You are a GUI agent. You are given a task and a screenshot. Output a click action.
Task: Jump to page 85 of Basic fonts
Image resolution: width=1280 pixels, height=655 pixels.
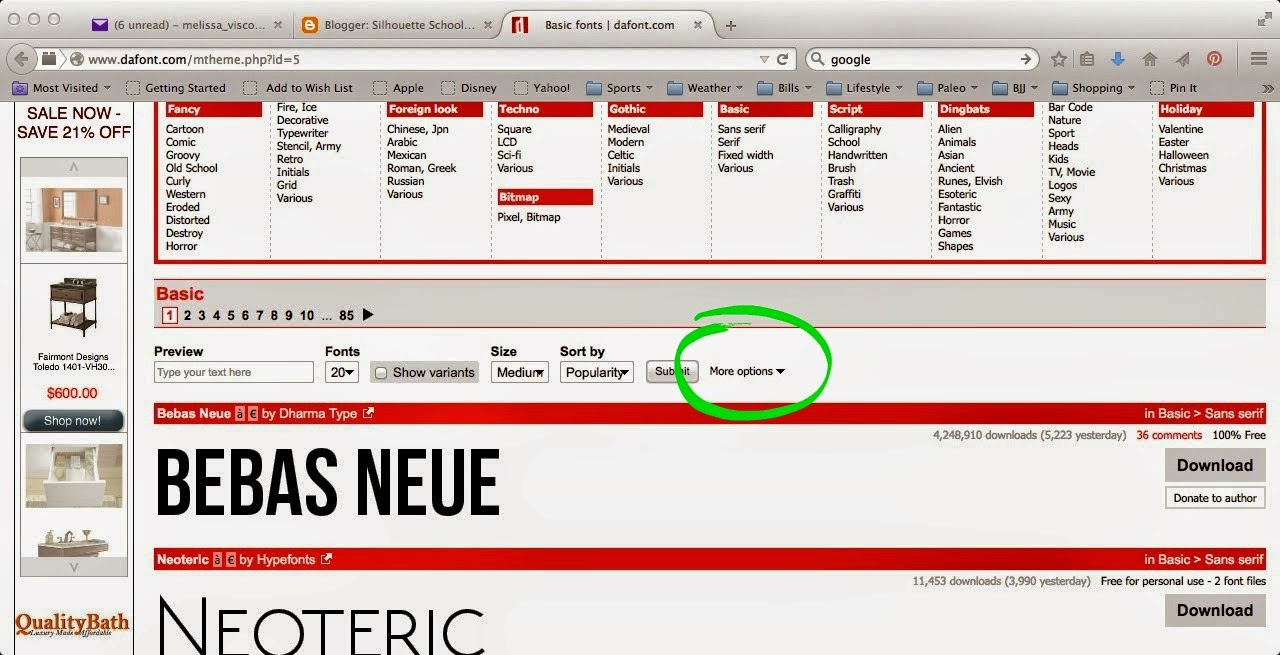(346, 315)
